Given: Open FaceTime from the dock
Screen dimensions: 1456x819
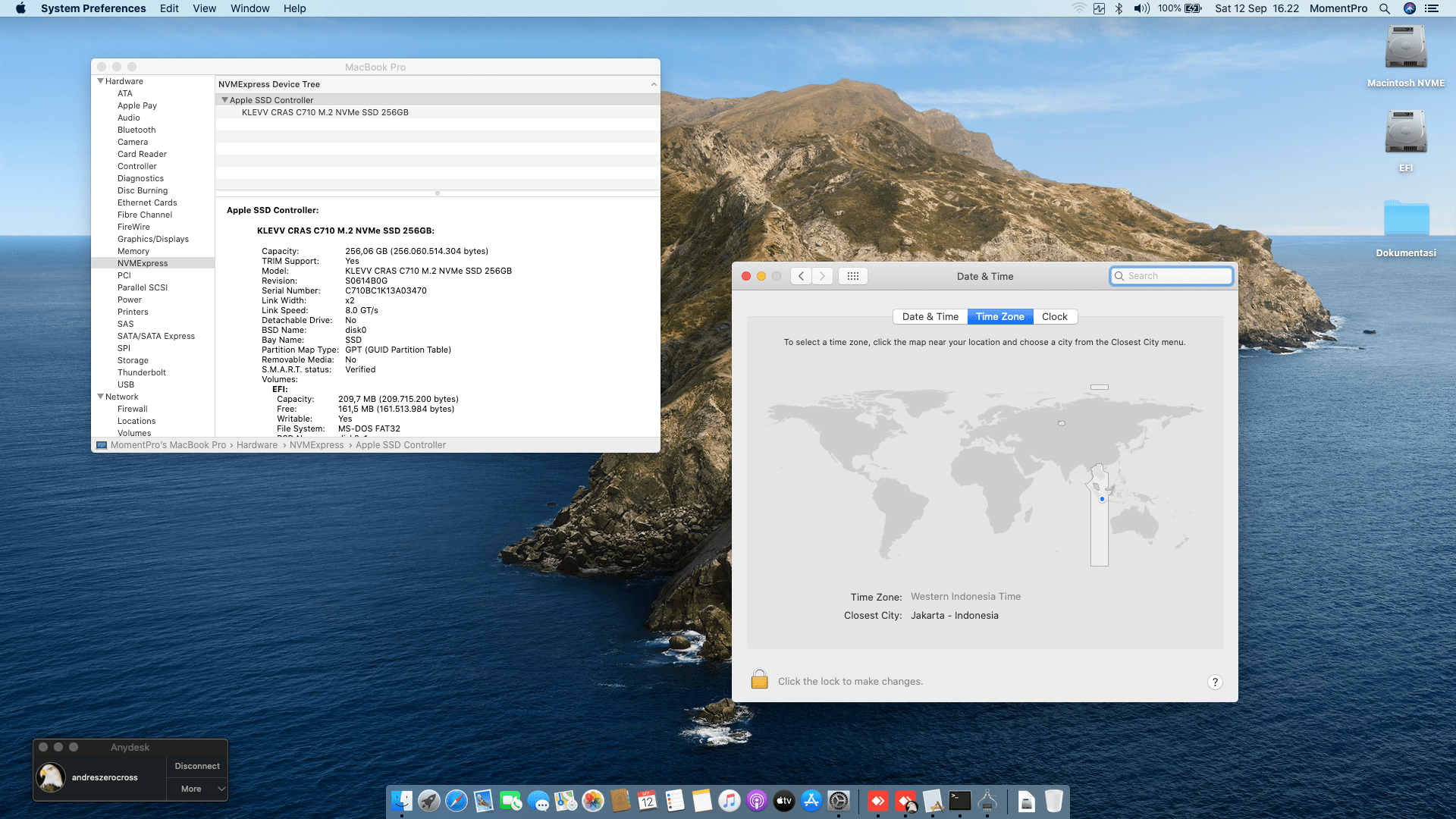Looking at the screenshot, I should (511, 801).
